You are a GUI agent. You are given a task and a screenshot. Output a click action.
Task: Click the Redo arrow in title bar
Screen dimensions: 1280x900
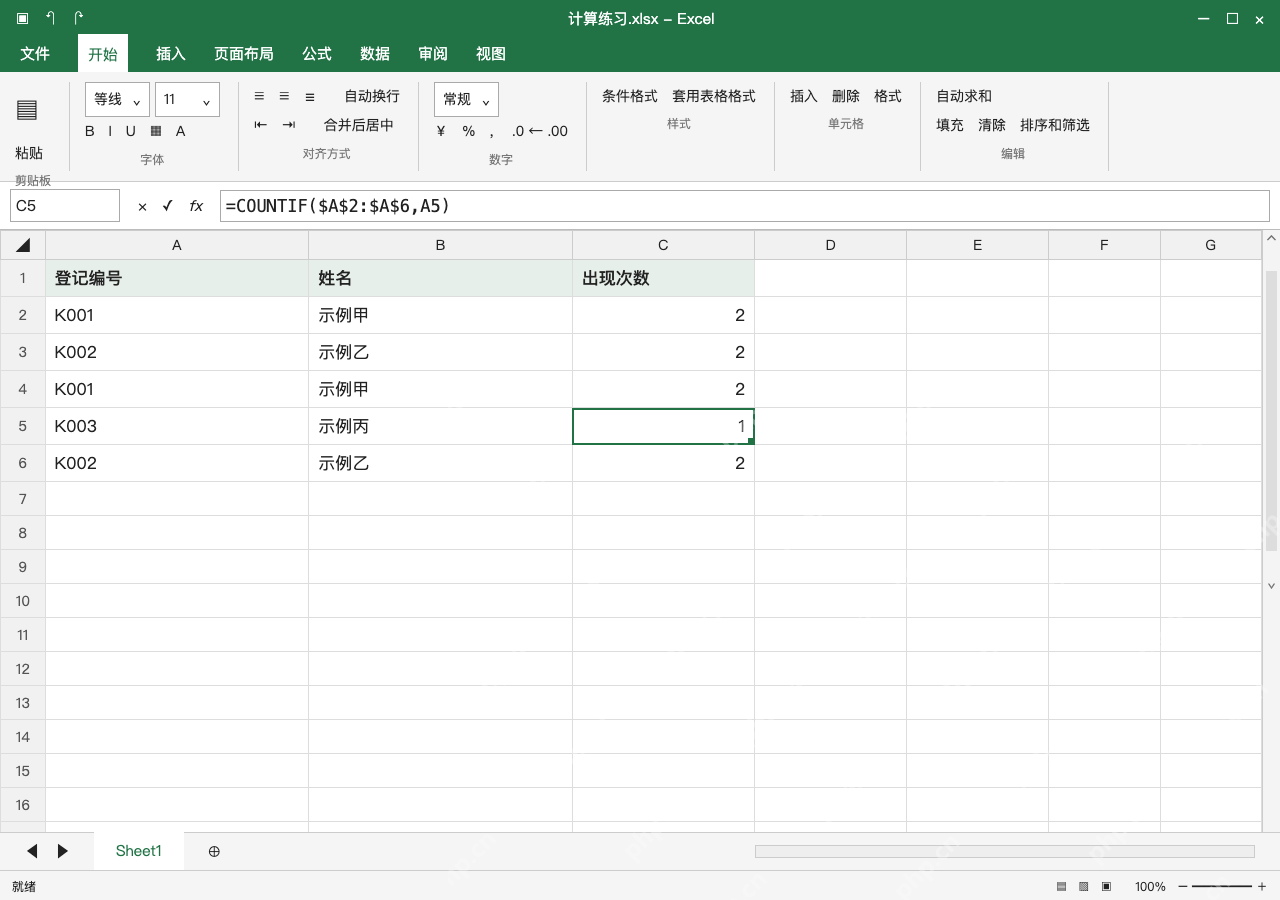pos(79,18)
